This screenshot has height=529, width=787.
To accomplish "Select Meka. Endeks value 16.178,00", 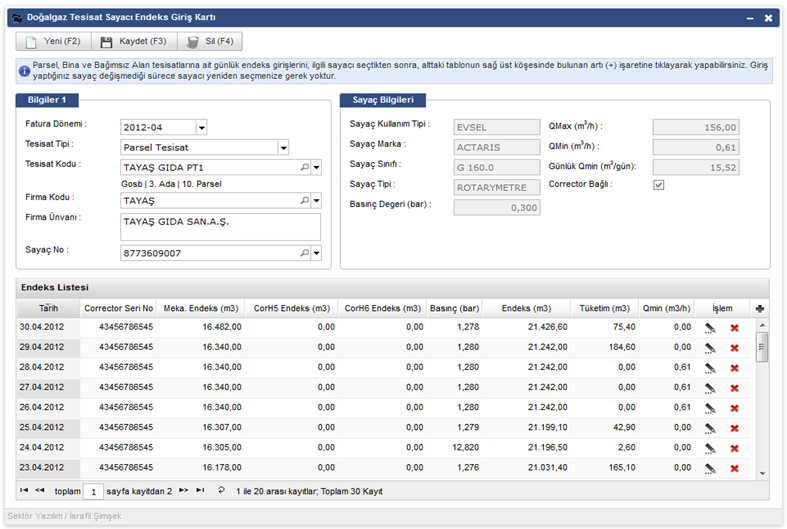I will click(x=222, y=468).
